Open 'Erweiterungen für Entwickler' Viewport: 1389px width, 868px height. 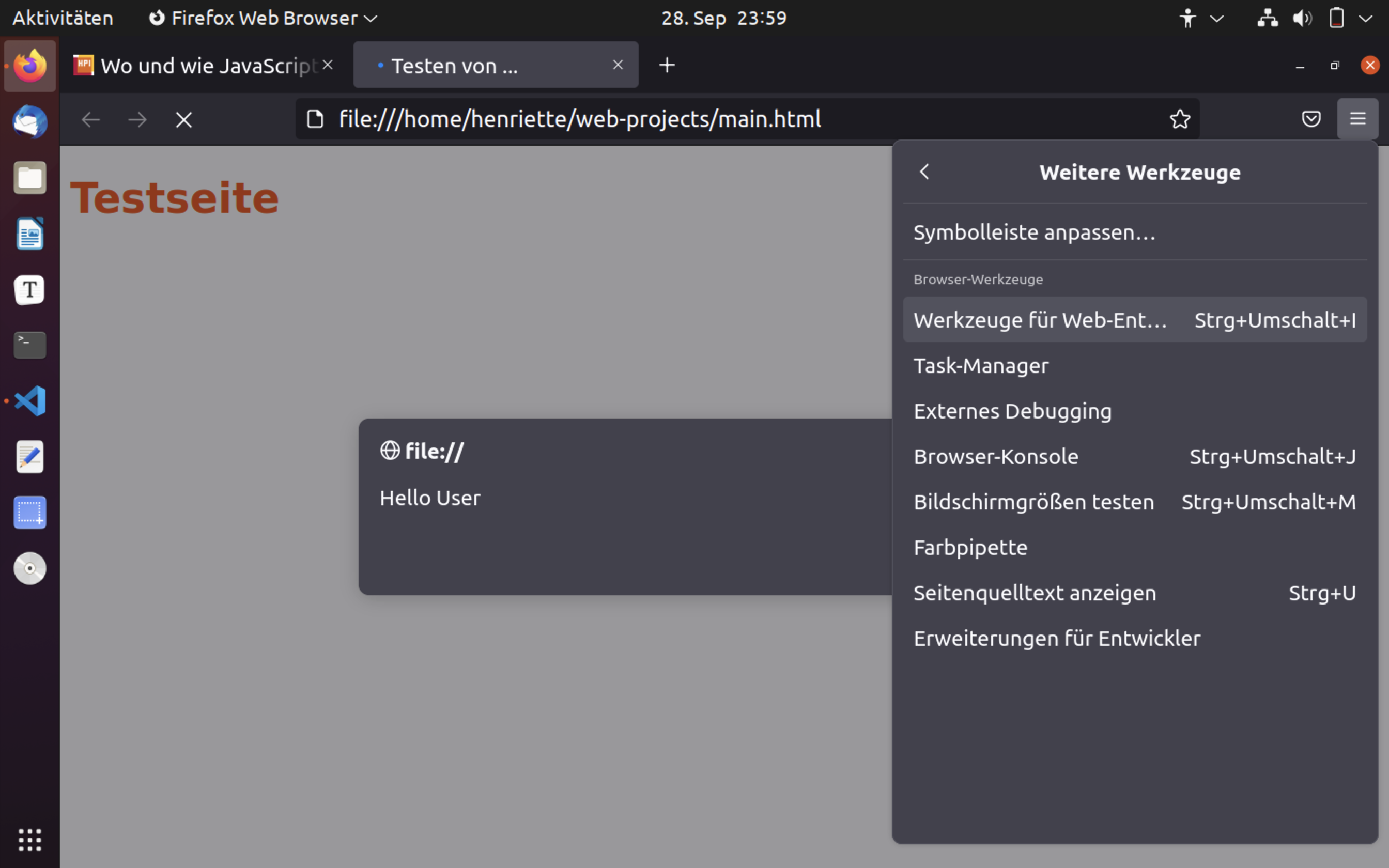(1135, 639)
